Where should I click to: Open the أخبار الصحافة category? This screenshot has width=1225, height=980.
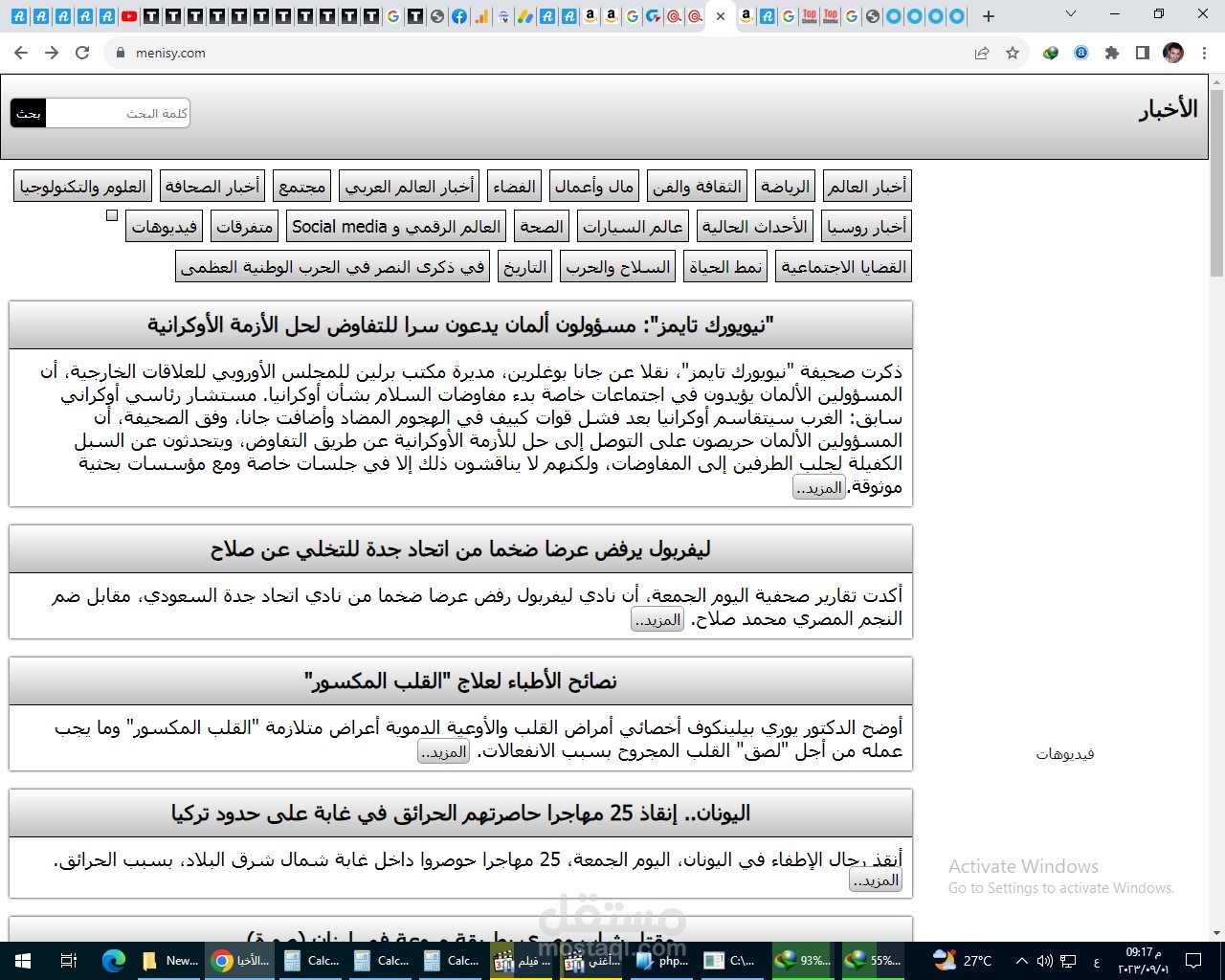[x=212, y=187]
